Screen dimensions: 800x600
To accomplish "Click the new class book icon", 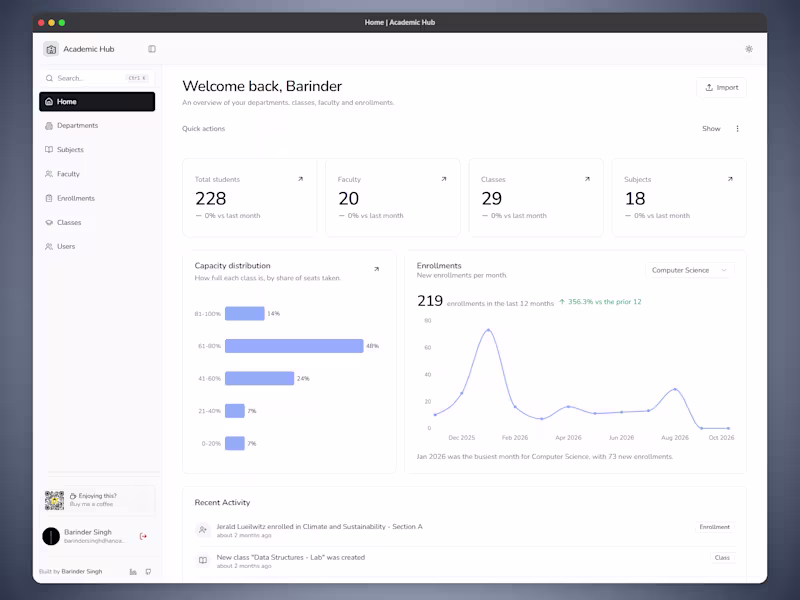I will coord(203,560).
